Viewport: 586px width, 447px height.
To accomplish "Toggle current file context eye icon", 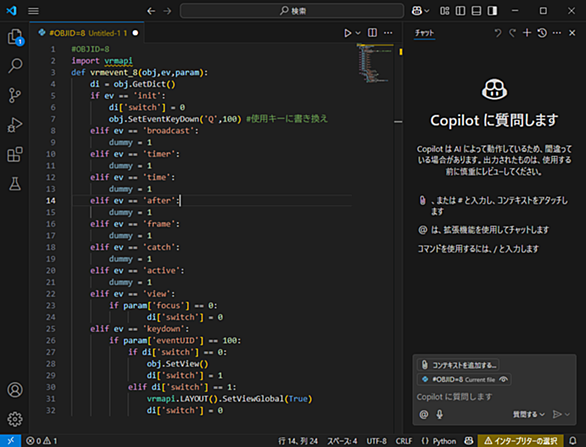I will point(503,379).
